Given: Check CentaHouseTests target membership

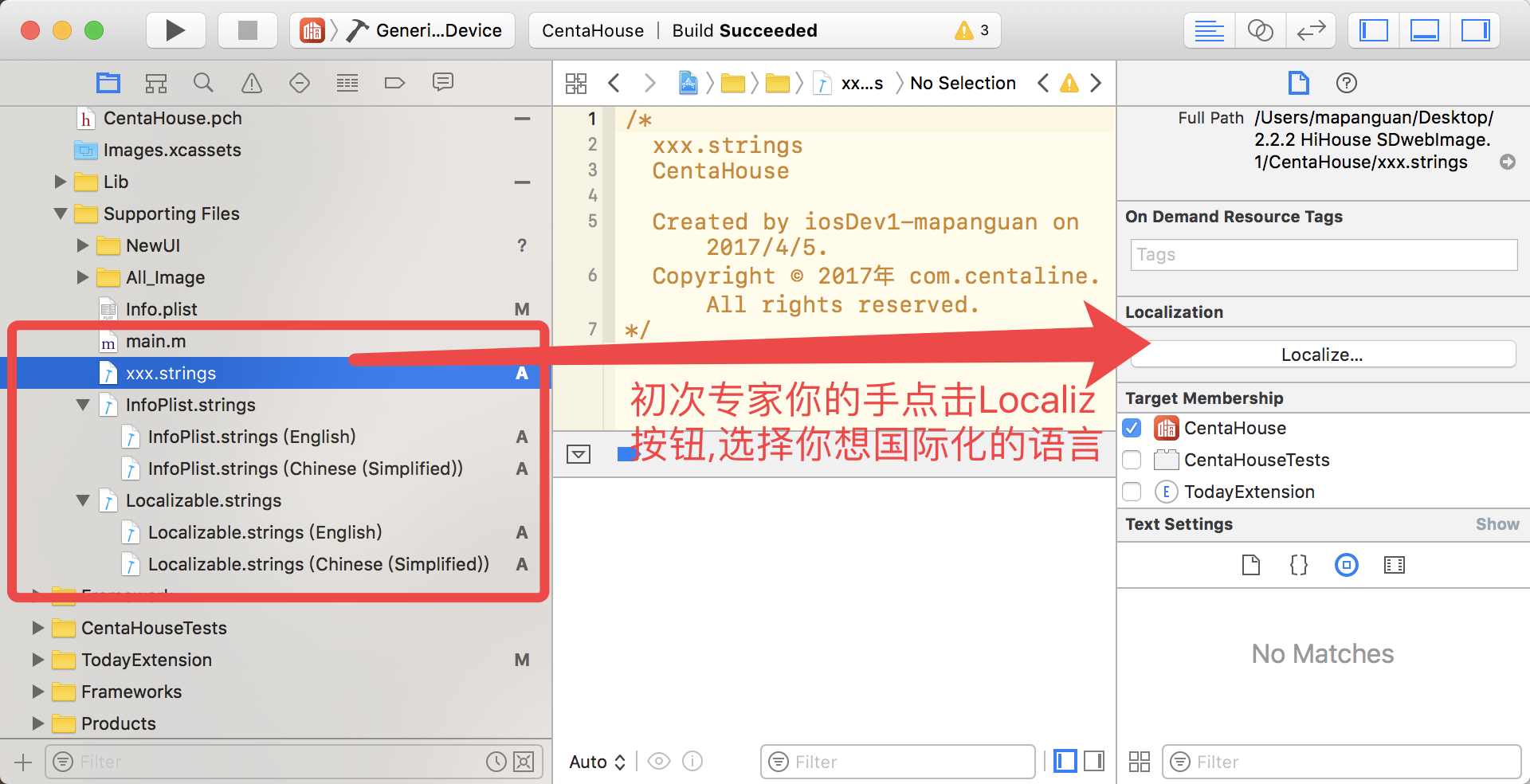Looking at the screenshot, I should [1132, 460].
